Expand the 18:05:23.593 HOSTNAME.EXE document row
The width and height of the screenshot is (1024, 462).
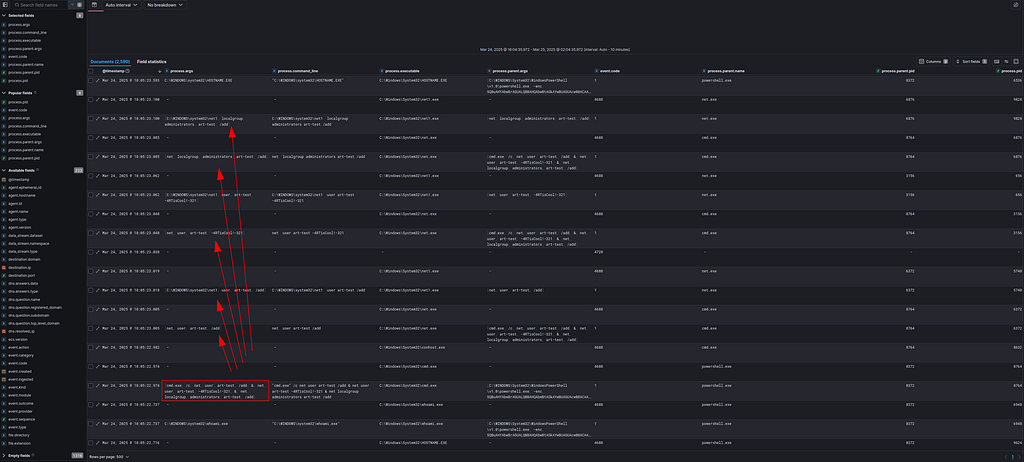[98, 80]
